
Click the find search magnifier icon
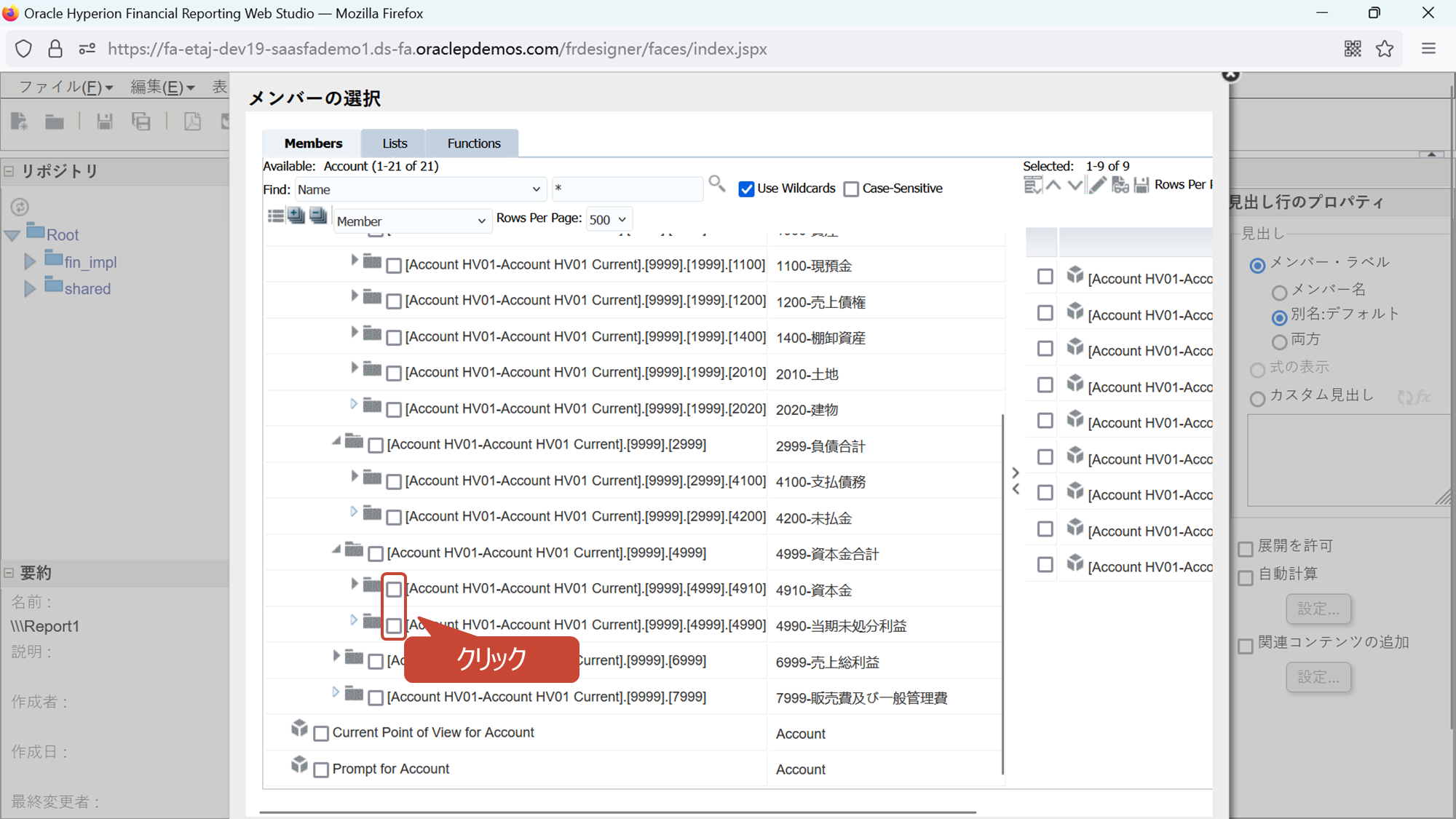[x=716, y=184]
